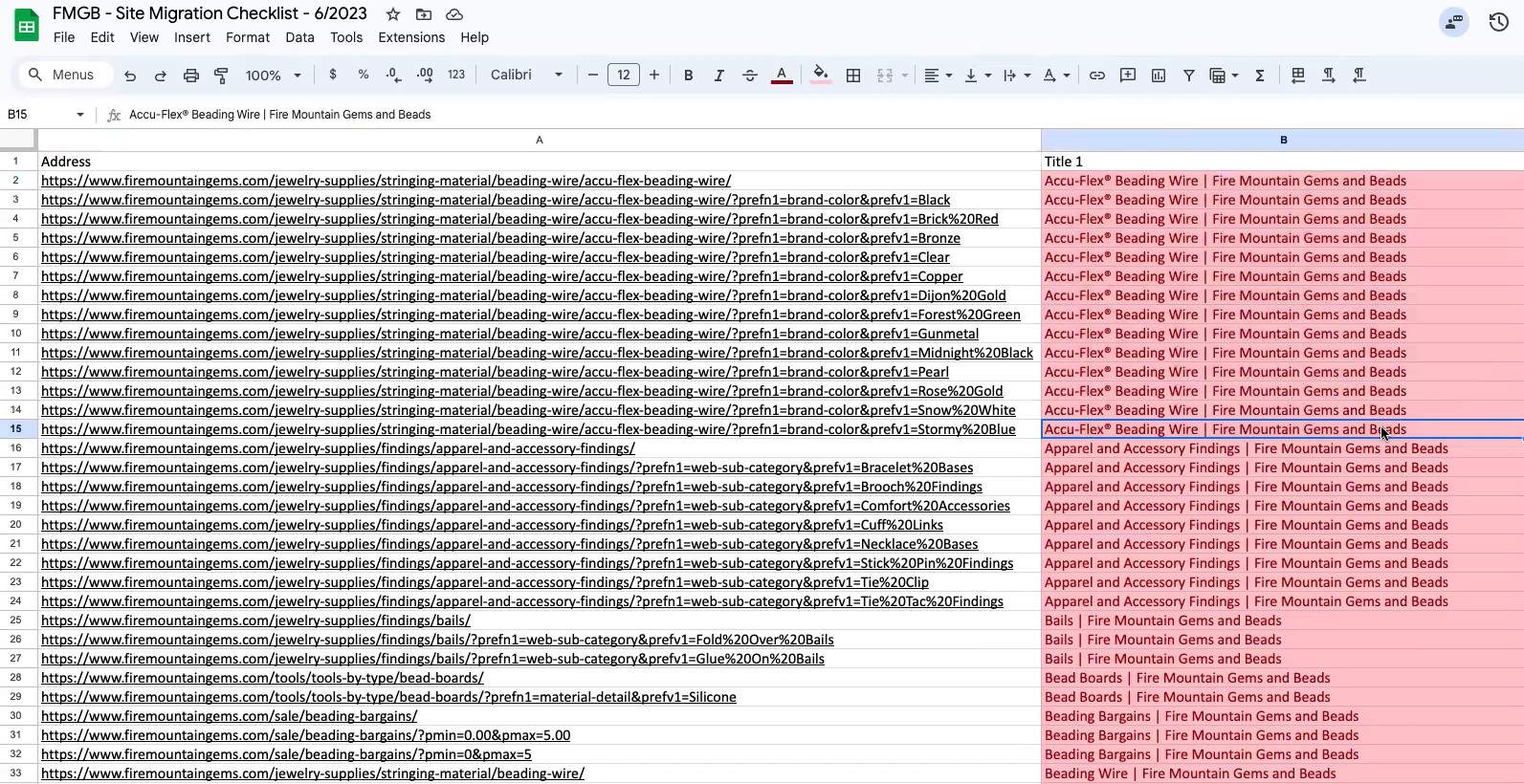
Task: Print the spreadsheet
Action: coord(191,76)
